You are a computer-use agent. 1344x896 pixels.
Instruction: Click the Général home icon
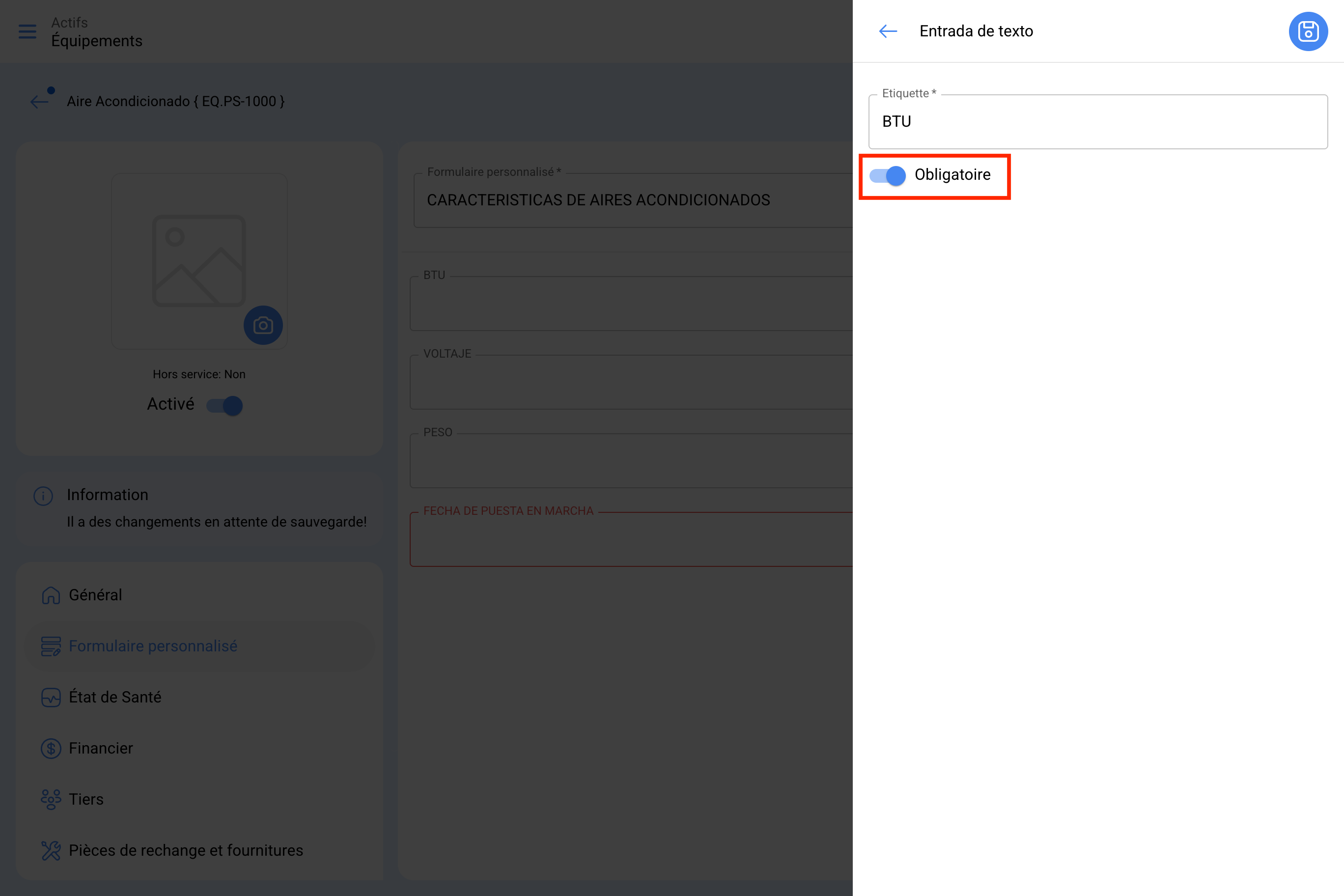click(51, 595)
